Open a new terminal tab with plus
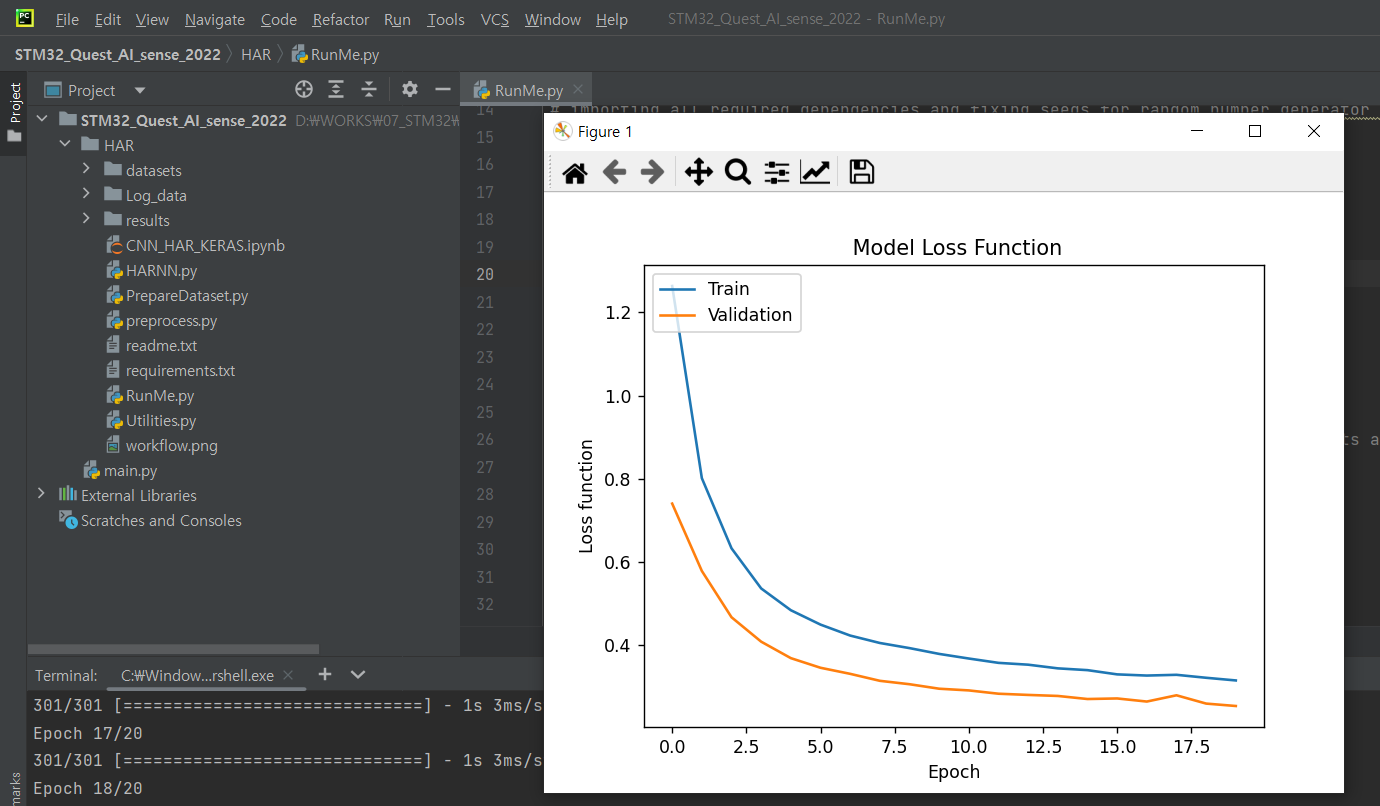Viewport: 1380px width, 806px height. click(x=325, y=674)
